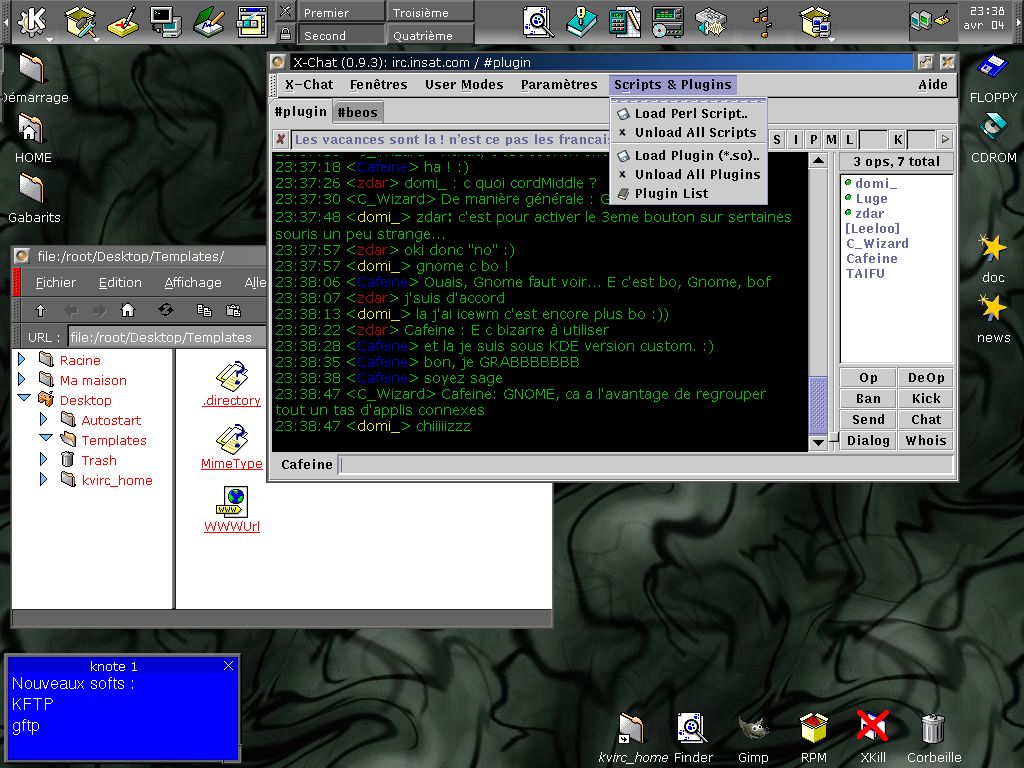
Task: Click the Whois button
Action: coord(926,440)
